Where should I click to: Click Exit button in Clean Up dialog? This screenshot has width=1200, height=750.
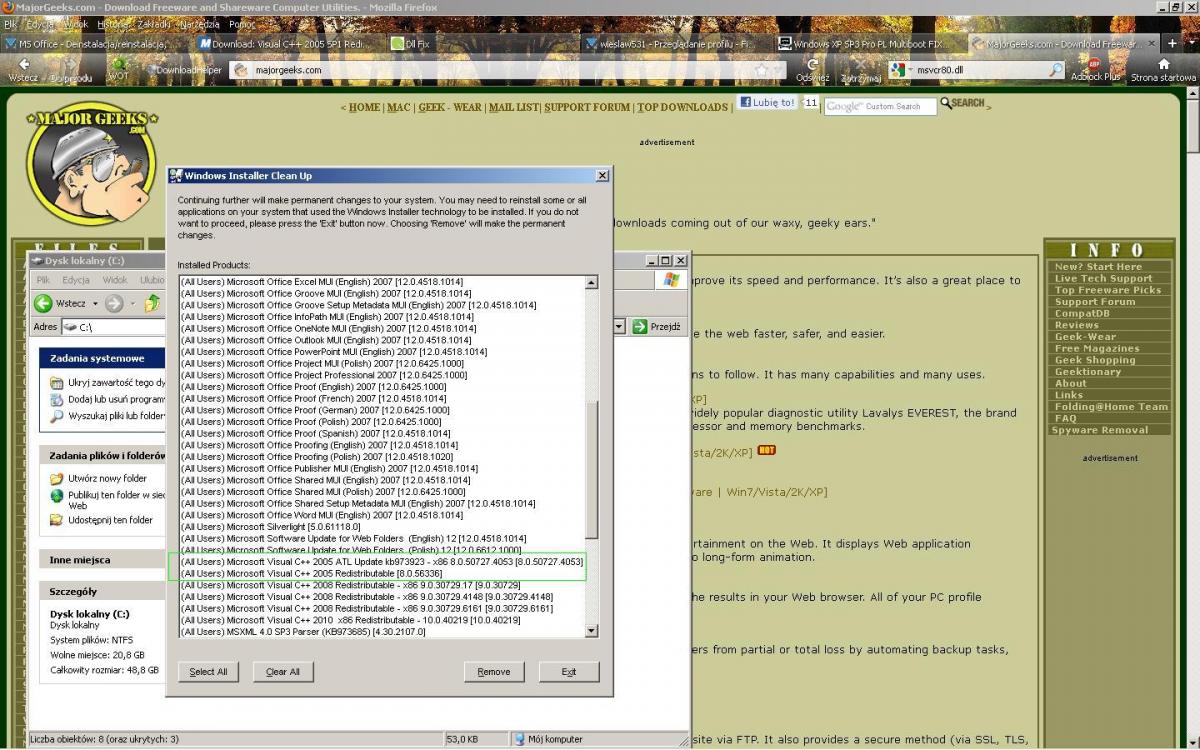(569, 672)
